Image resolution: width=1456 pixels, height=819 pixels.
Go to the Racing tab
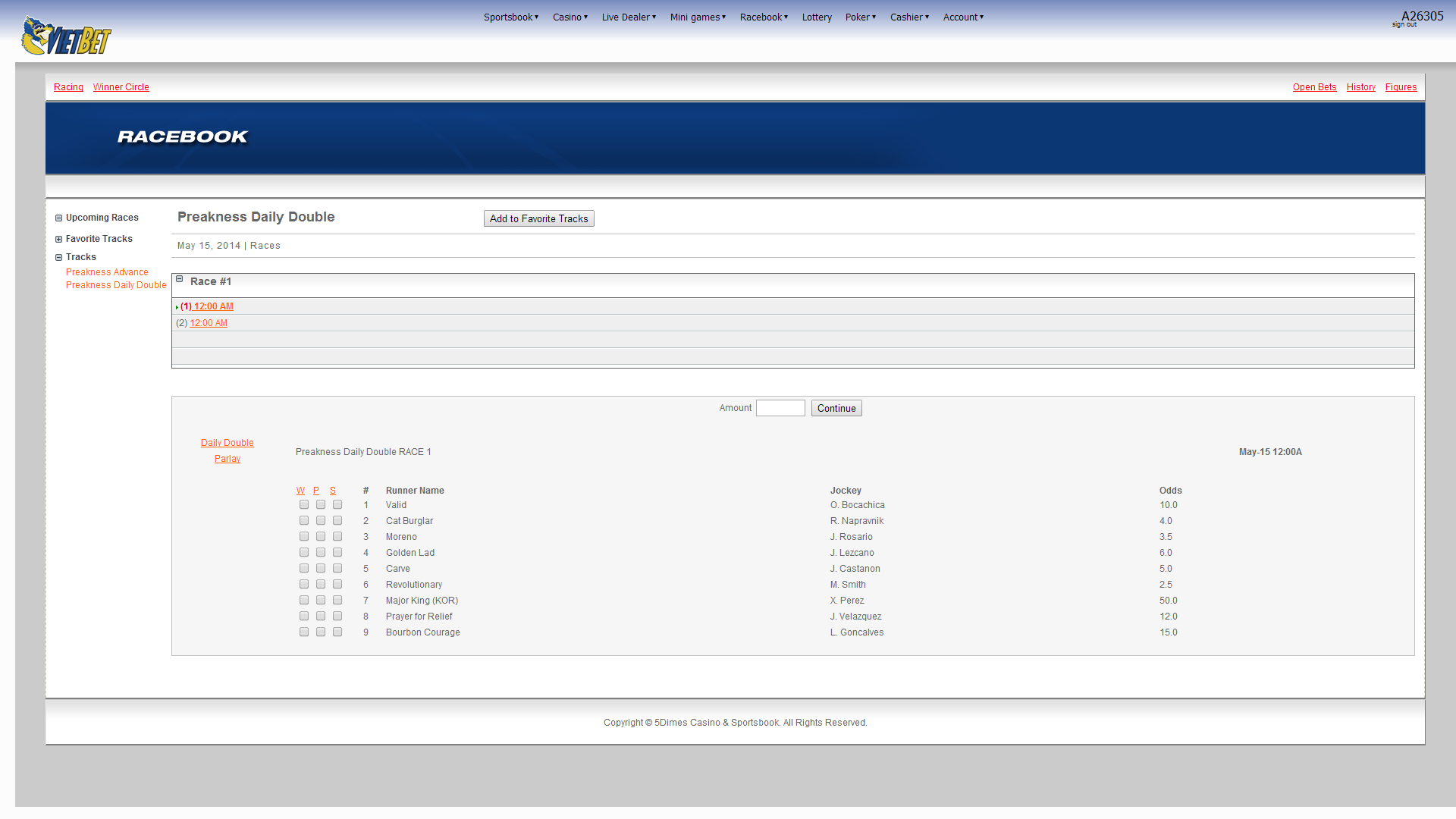[x=68, y=87]
